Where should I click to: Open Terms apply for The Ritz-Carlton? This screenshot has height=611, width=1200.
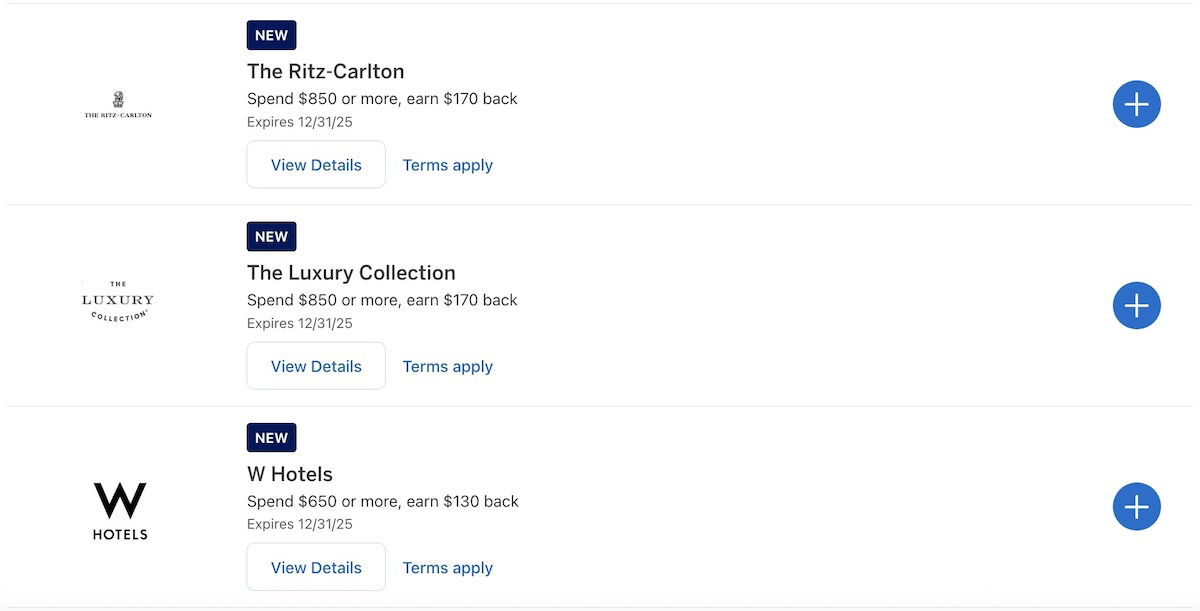point(447,165)
